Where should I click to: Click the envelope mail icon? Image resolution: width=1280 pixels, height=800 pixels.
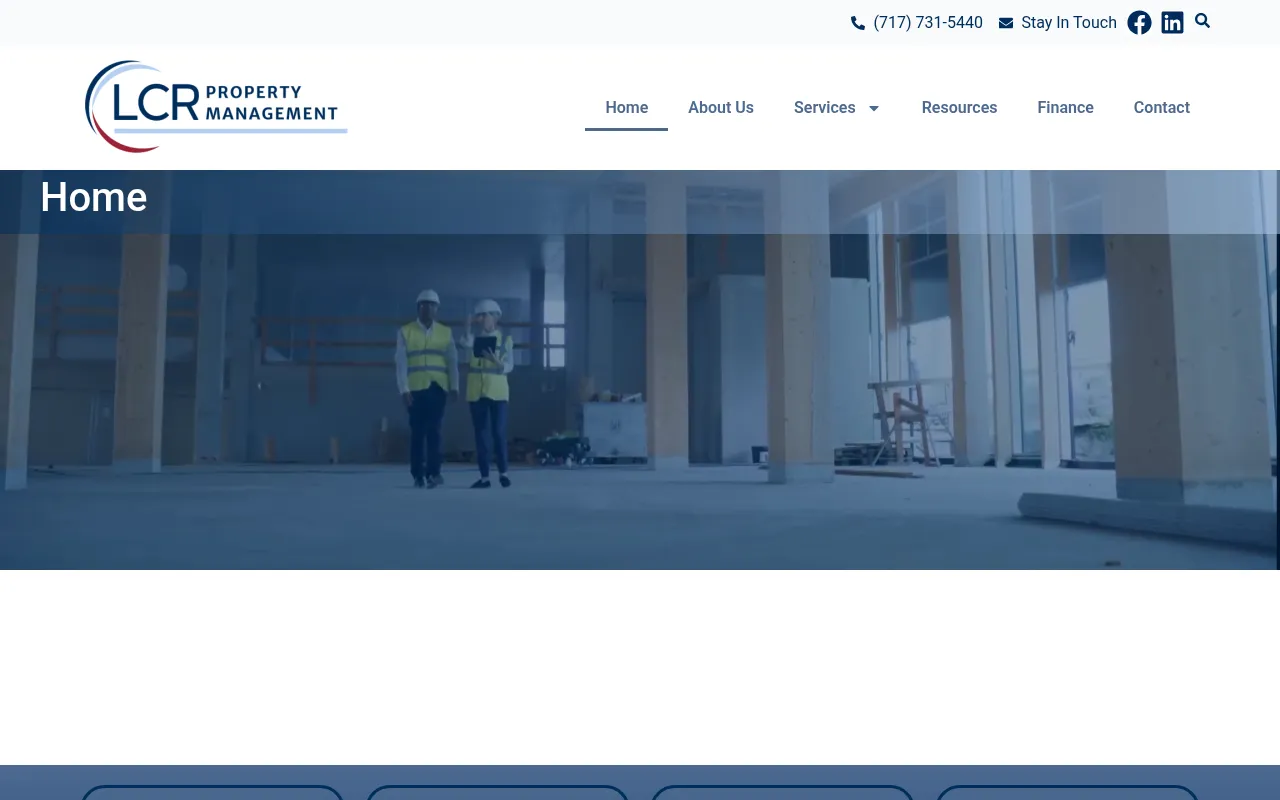[x=1006, y=23]
